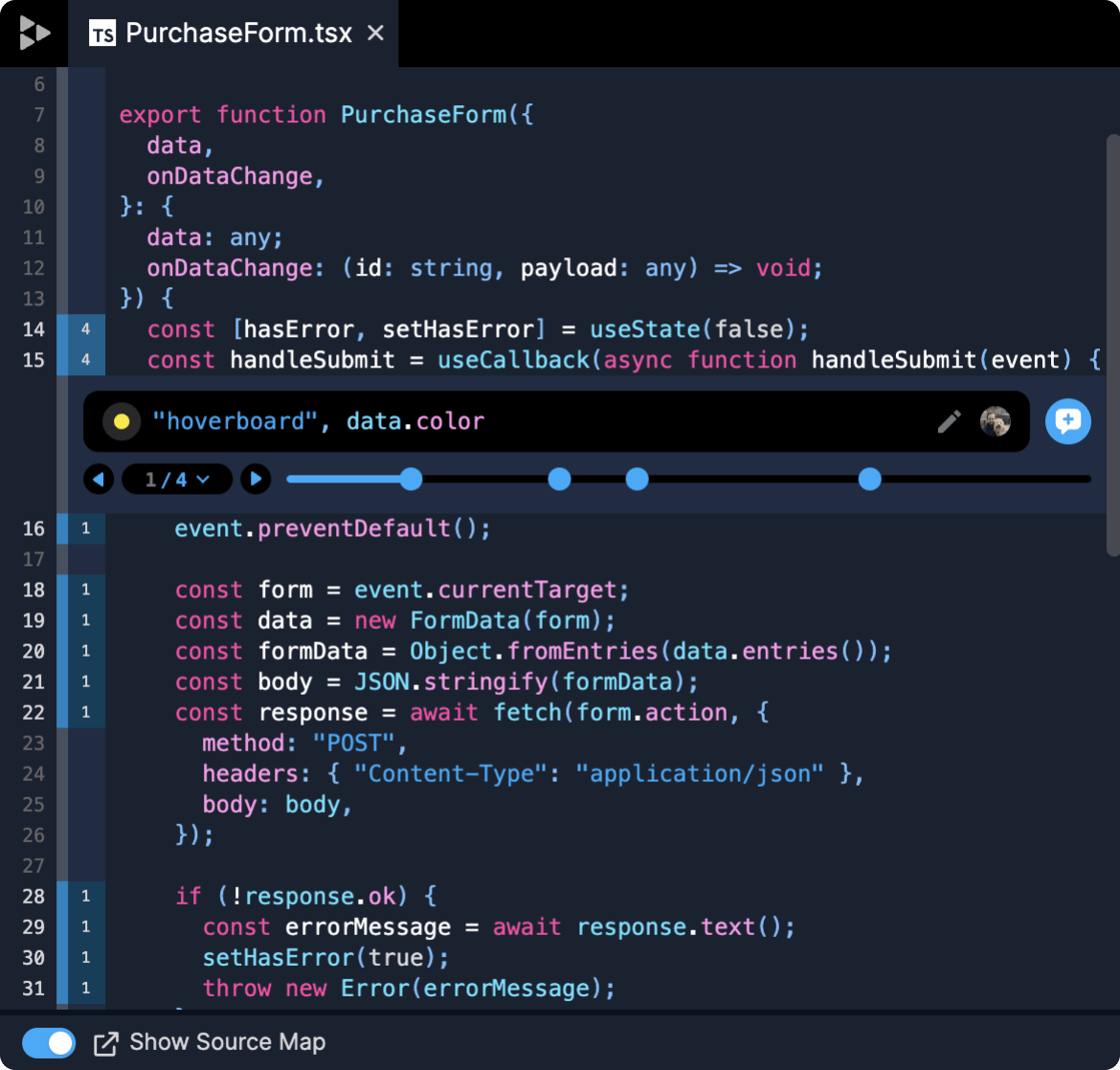Screen dimensions: 1120x1070
Task: Select the PurchaseForm.tsx tab
Action: 220,33
